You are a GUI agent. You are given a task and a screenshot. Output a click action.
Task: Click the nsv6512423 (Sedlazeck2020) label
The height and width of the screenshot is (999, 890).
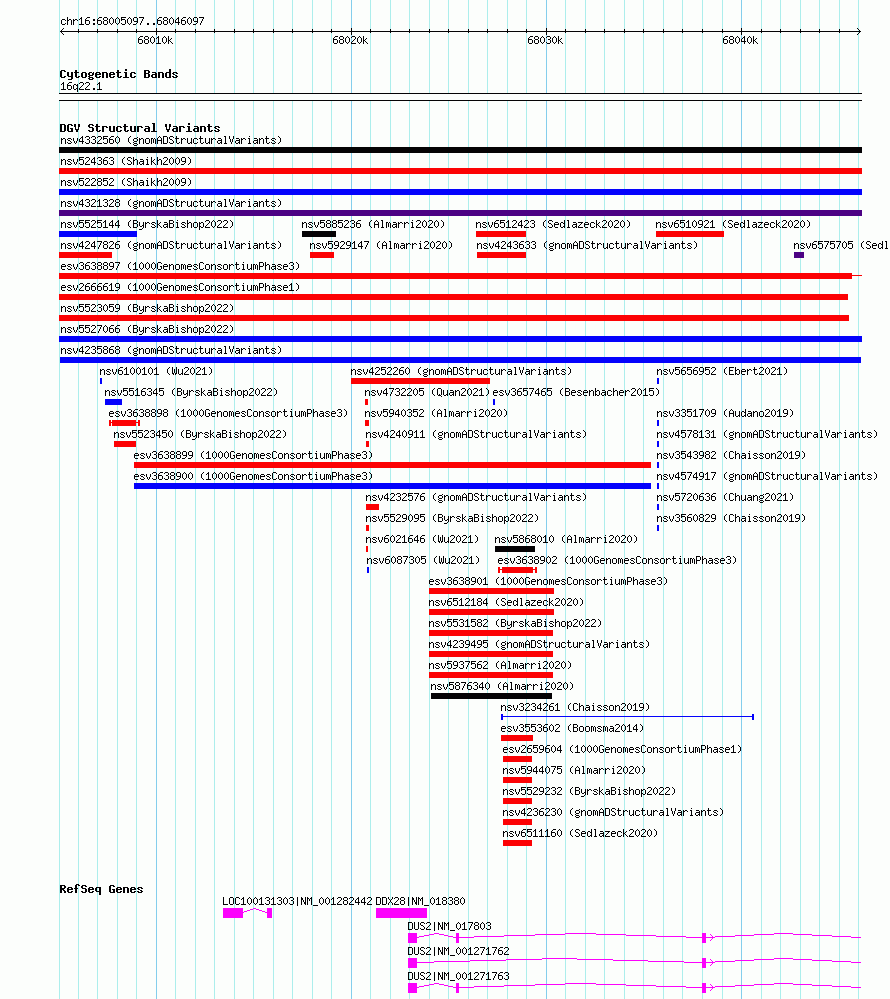(553, 224)
